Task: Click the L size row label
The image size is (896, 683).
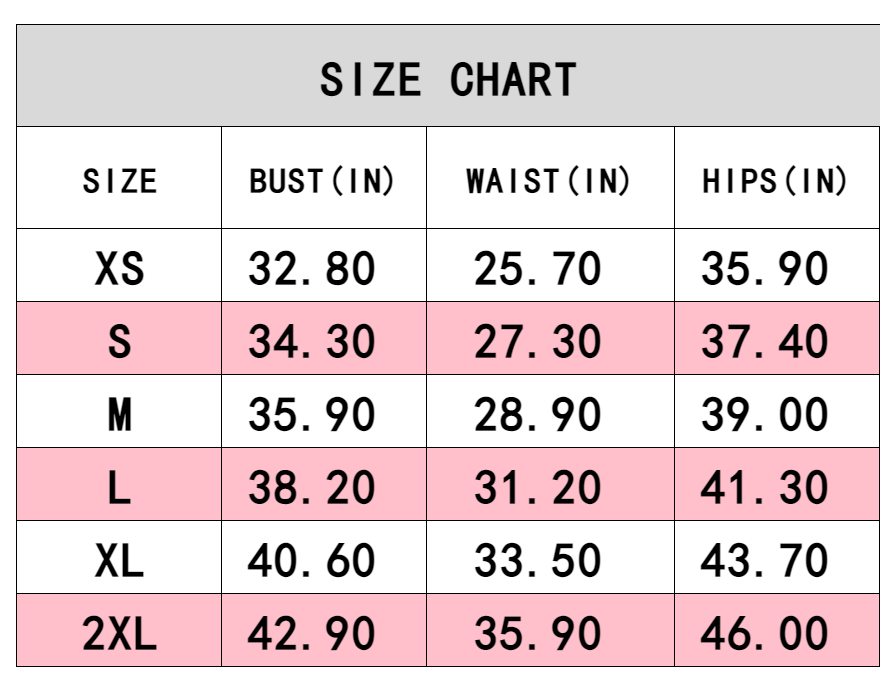Action: pos(120,487)
